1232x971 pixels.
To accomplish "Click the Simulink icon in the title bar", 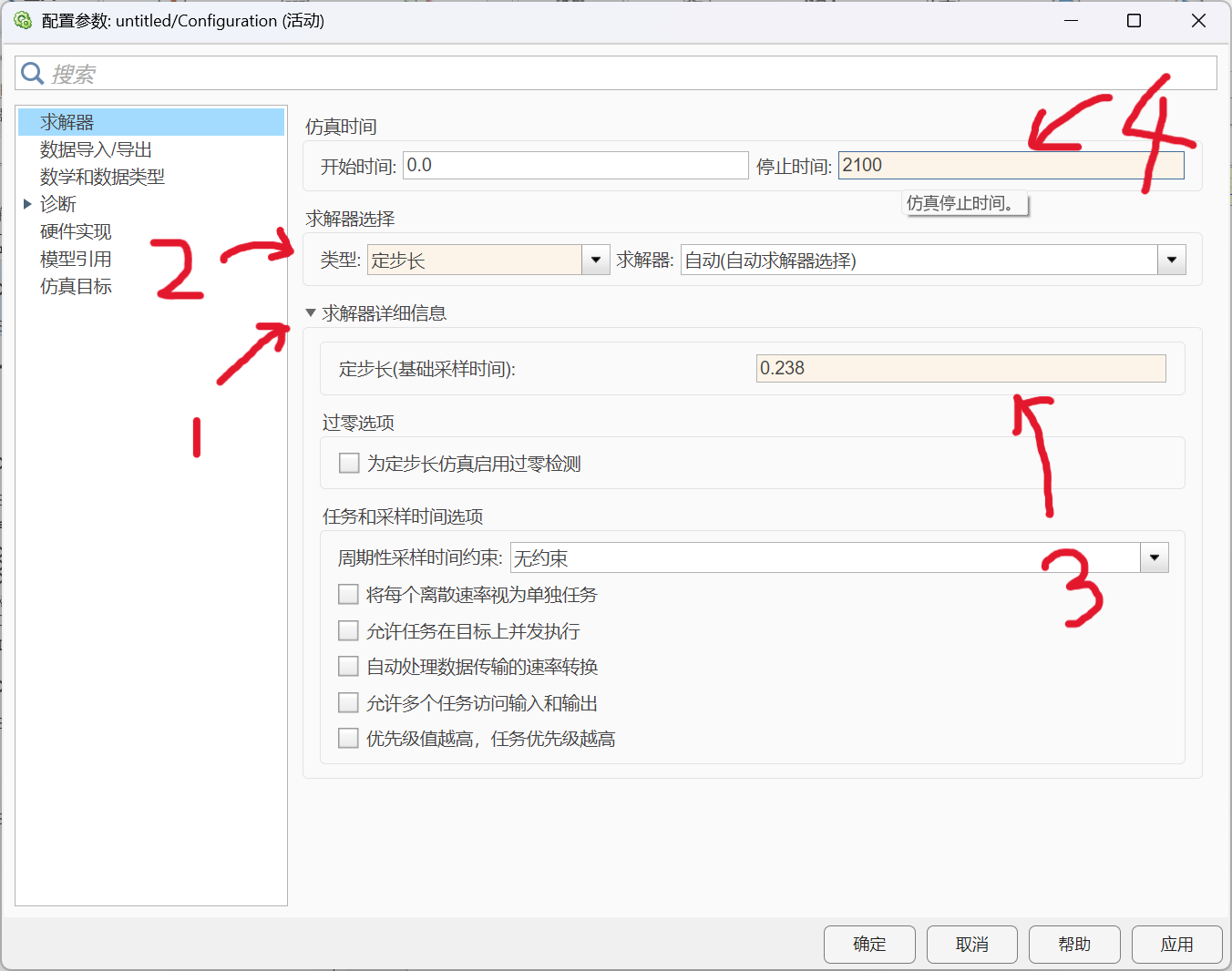I will point(22,19).
